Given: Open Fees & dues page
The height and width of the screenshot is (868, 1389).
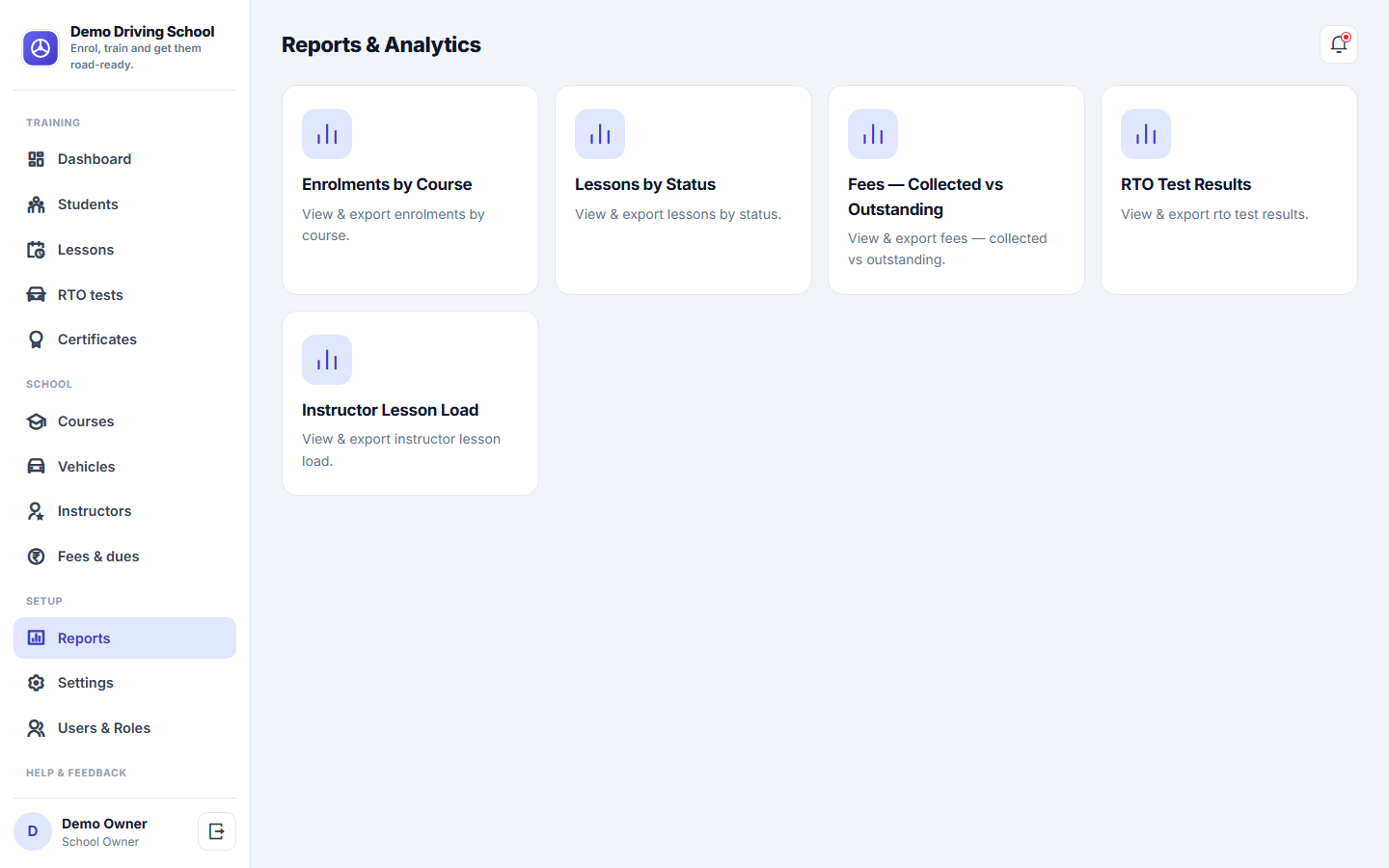Looking at the screenshot, I should point(124,556).
